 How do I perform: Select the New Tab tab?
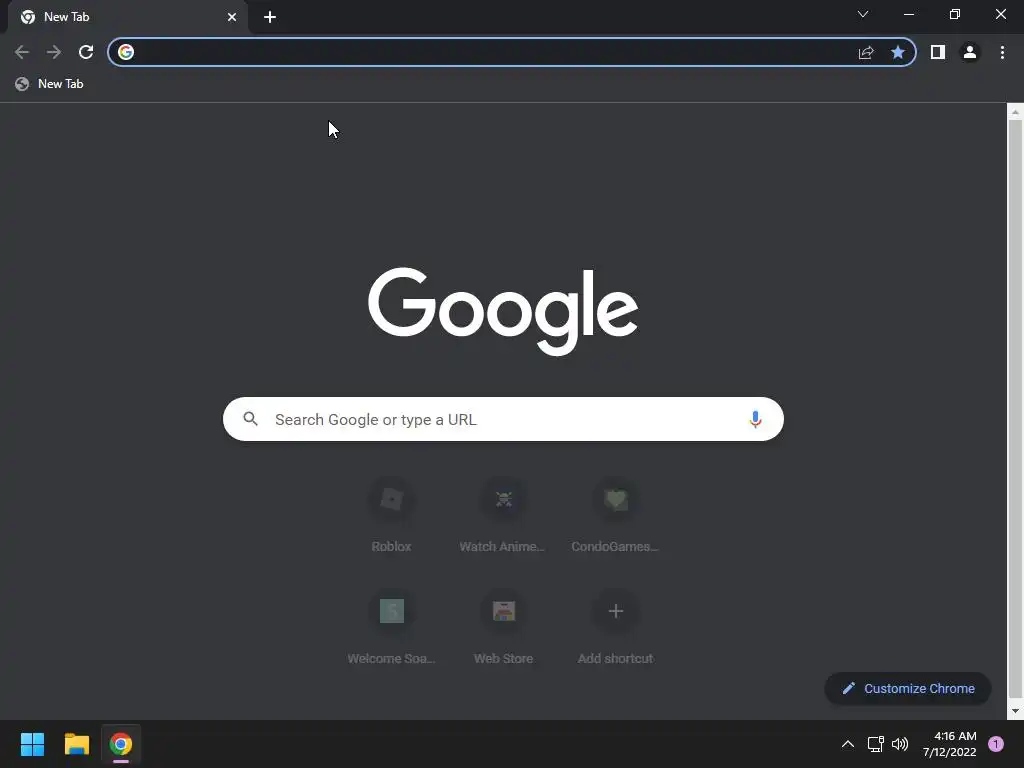(128, 17)
